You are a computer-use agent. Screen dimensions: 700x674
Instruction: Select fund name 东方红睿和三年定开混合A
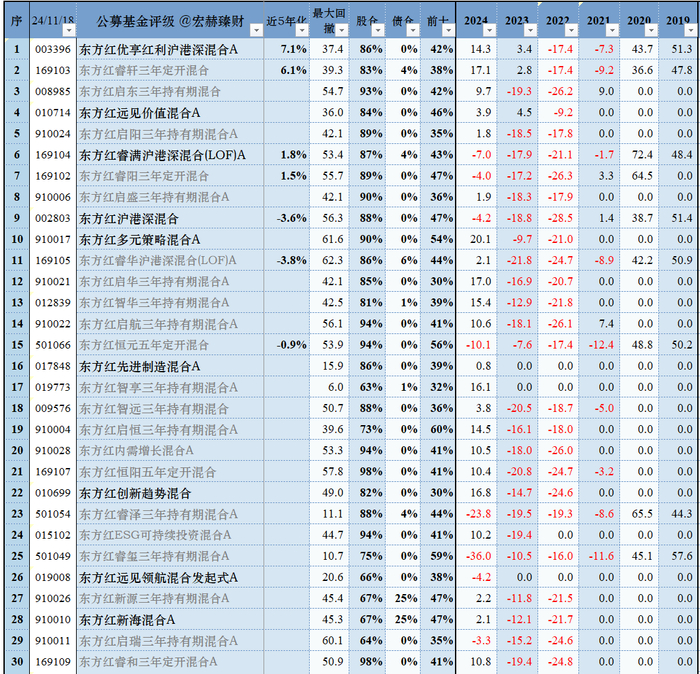[x=148, y=662]
